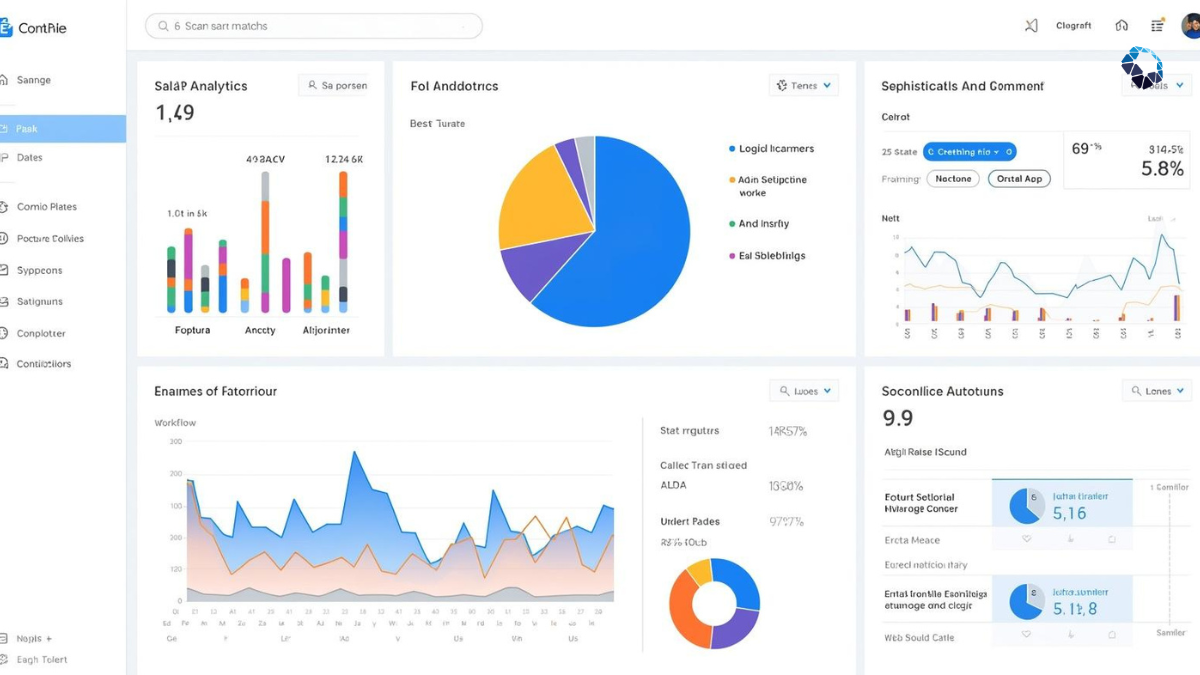Click the heart icon under Foturt Setiorial row
Viewport: 1200px width, 675px height.
[x=1026, y=539]
